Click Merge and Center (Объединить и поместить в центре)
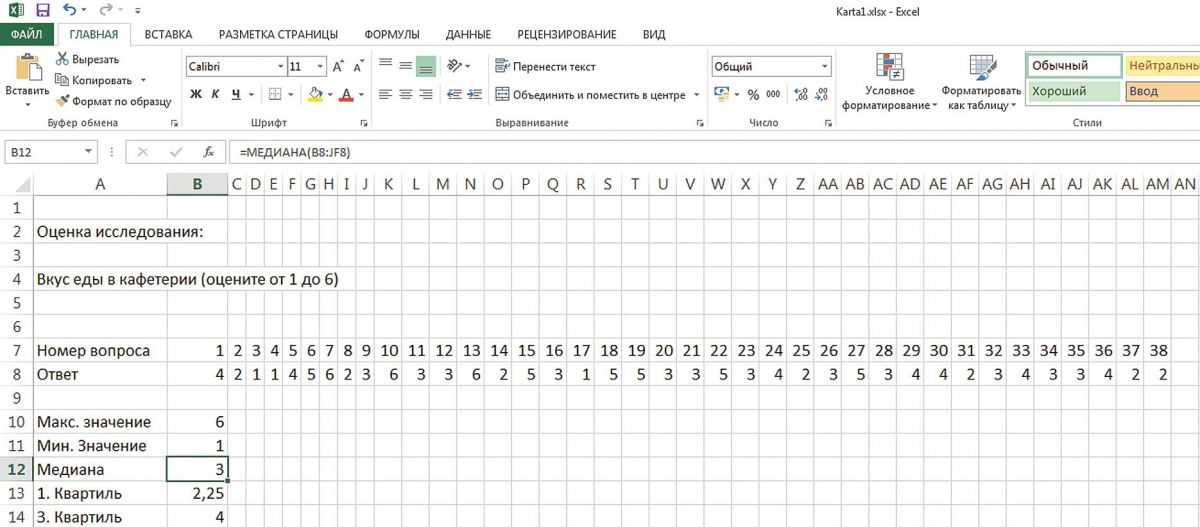1200x527 pixels. click(598, 95)
